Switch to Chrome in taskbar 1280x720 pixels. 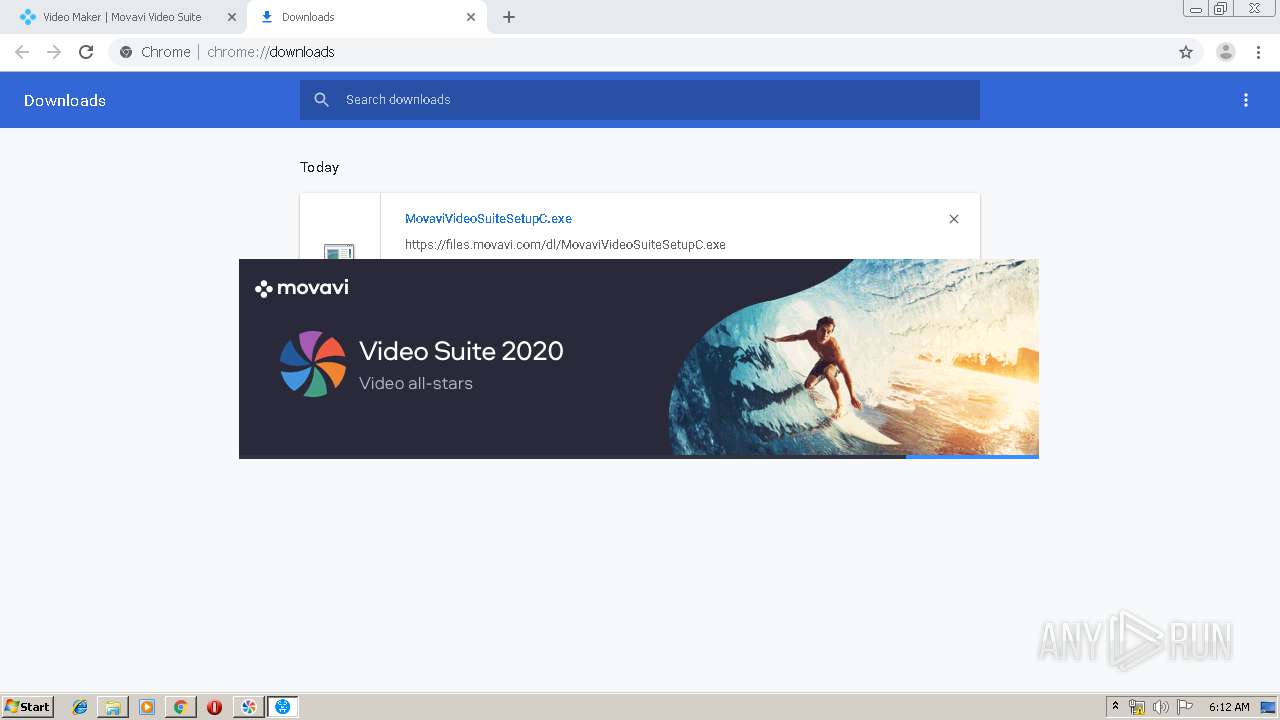[x=180, y=707]
